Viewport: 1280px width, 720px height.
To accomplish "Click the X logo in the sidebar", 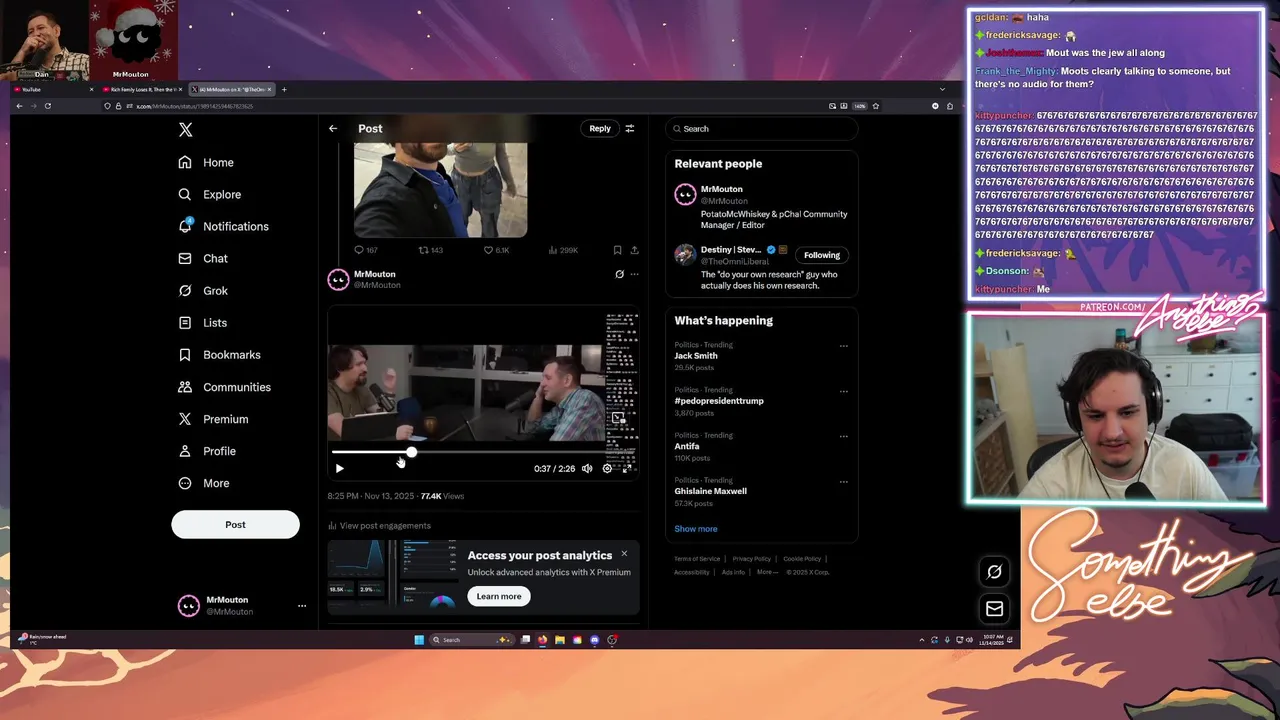I will 185,130.
